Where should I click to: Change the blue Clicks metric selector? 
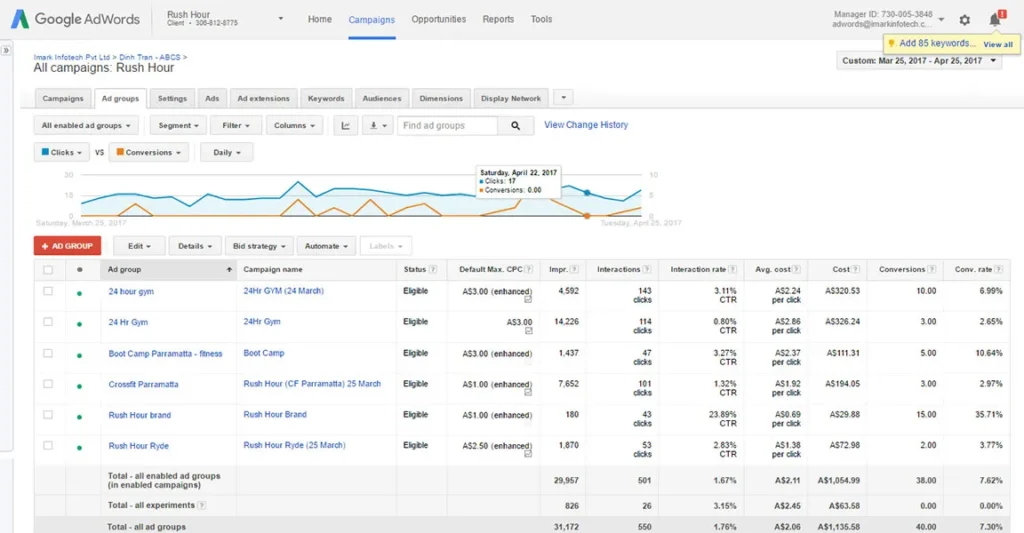tap(61, 152)
